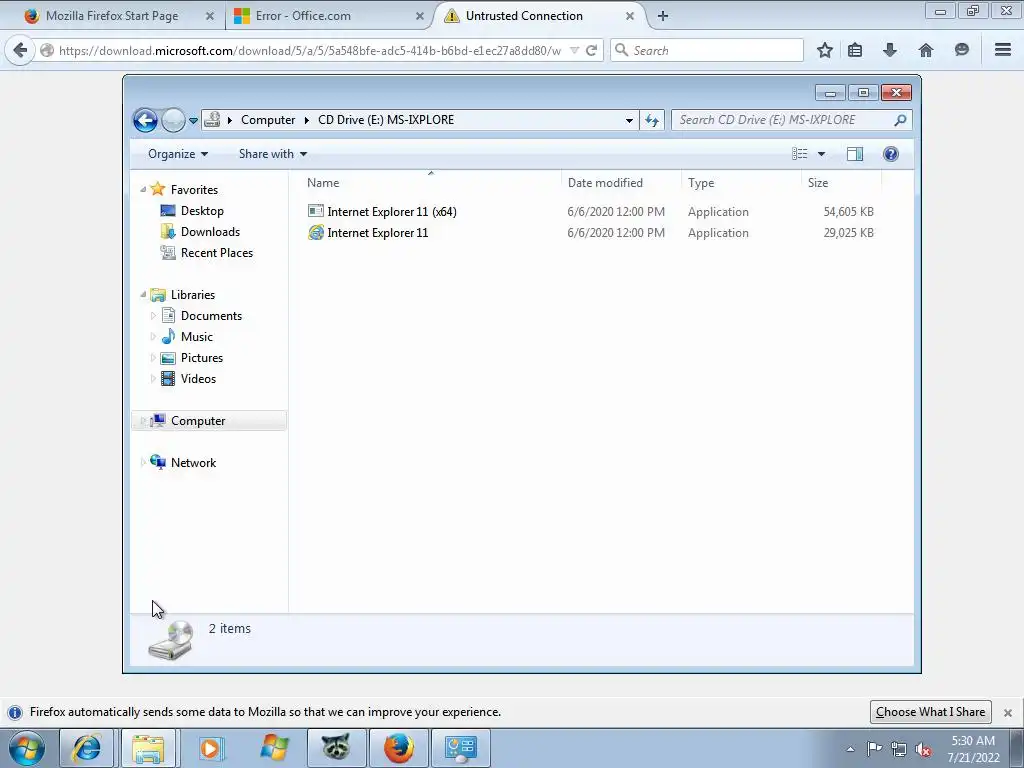The image size is (1024, 768).
Task: Click the Firefox back arrow button
Action: [20, 50]
